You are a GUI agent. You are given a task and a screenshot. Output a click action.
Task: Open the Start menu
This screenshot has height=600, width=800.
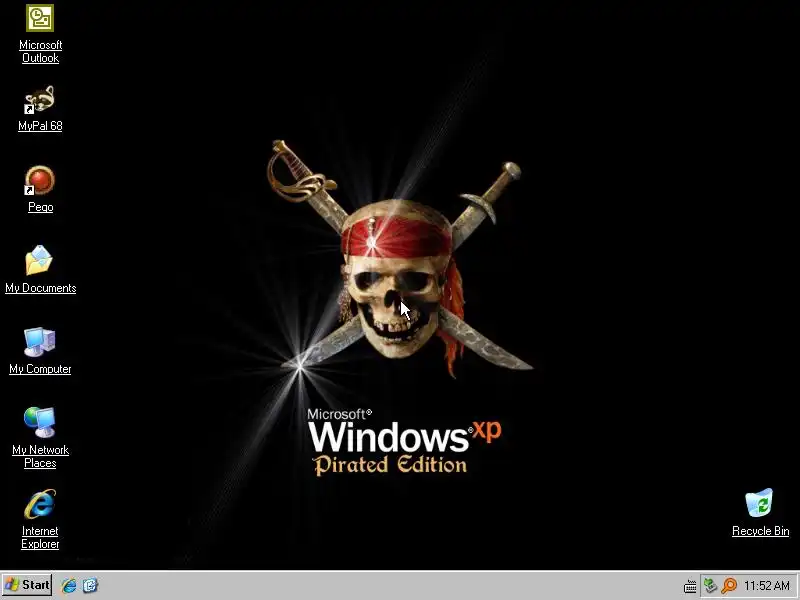coord(27,585)
